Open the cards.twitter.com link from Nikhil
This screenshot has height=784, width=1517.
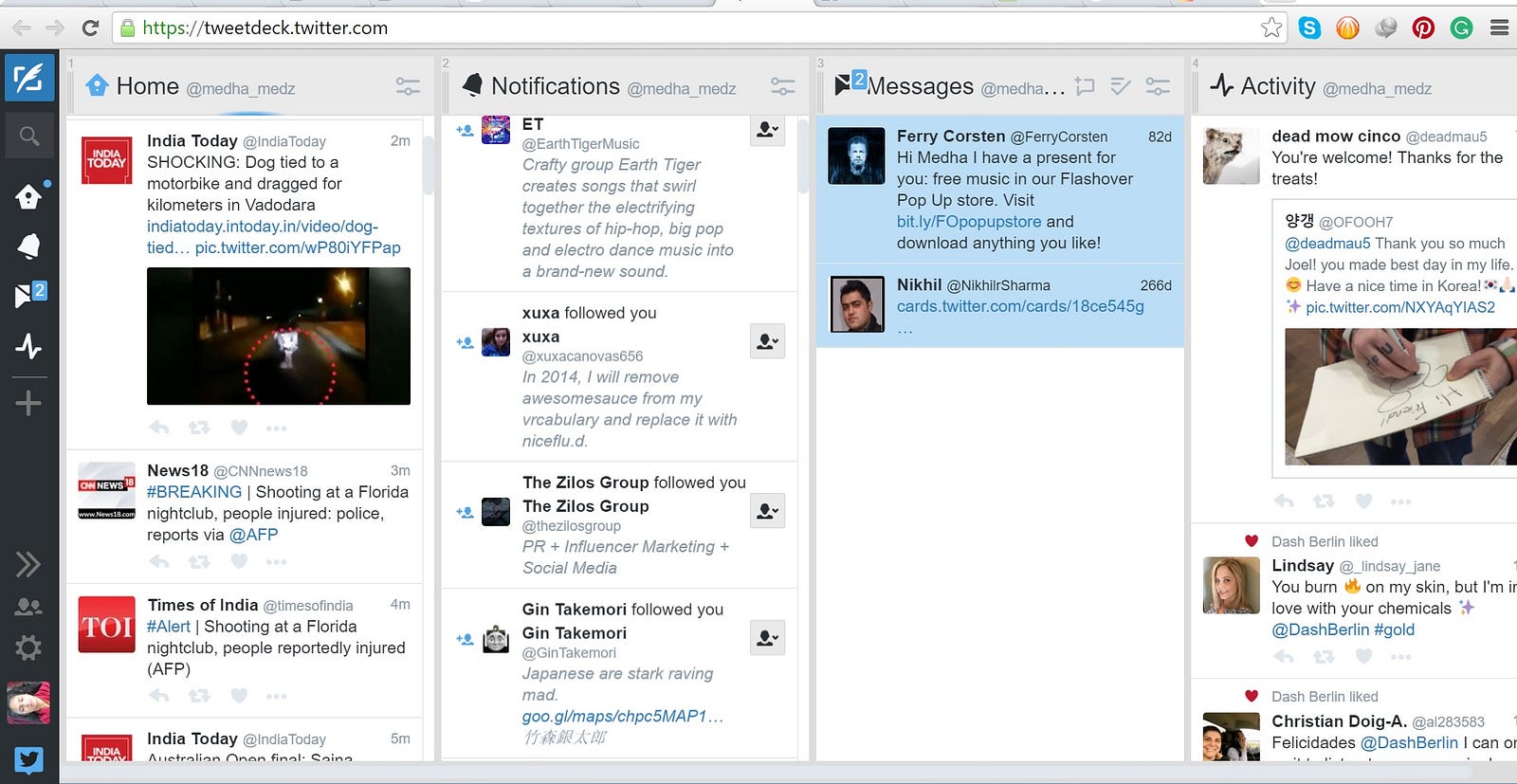click(1020, 306)
